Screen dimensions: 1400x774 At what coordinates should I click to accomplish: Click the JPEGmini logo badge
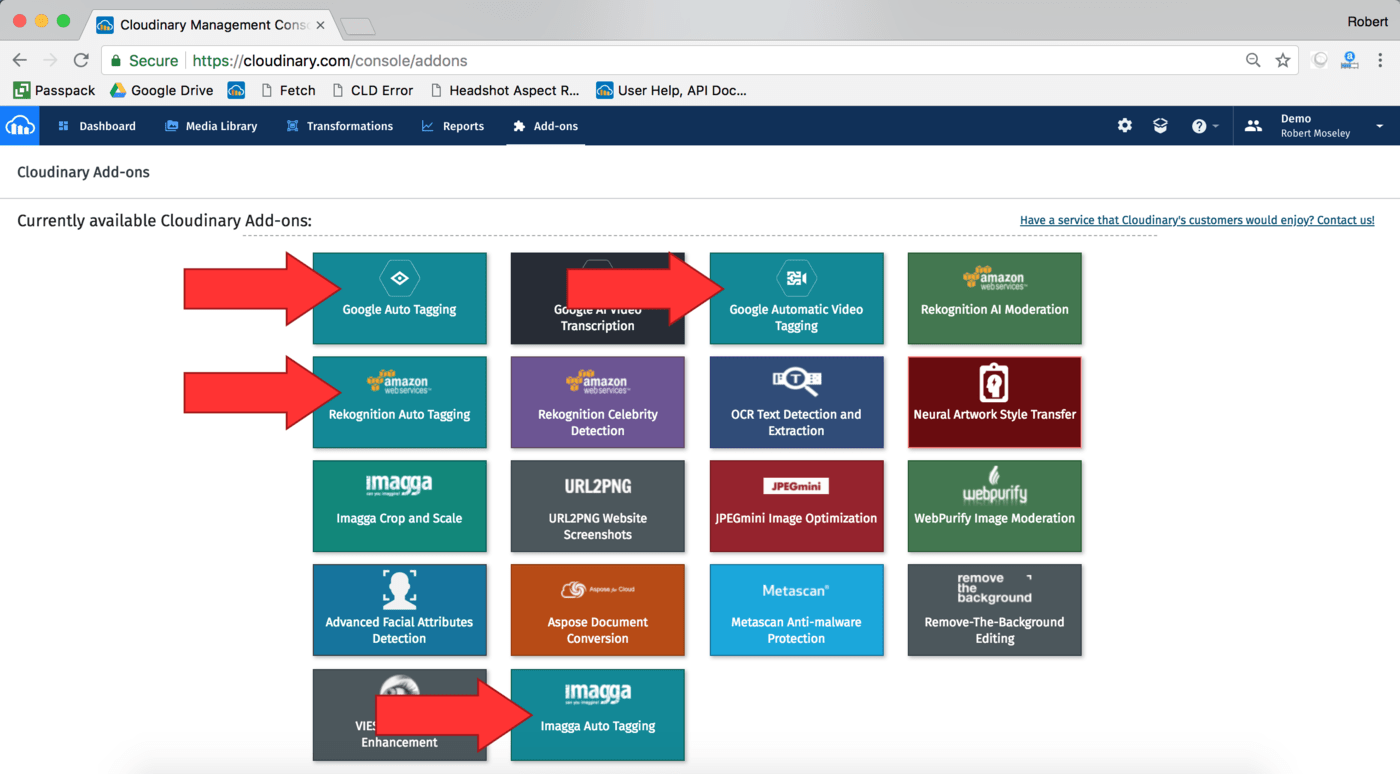[796, 486]
